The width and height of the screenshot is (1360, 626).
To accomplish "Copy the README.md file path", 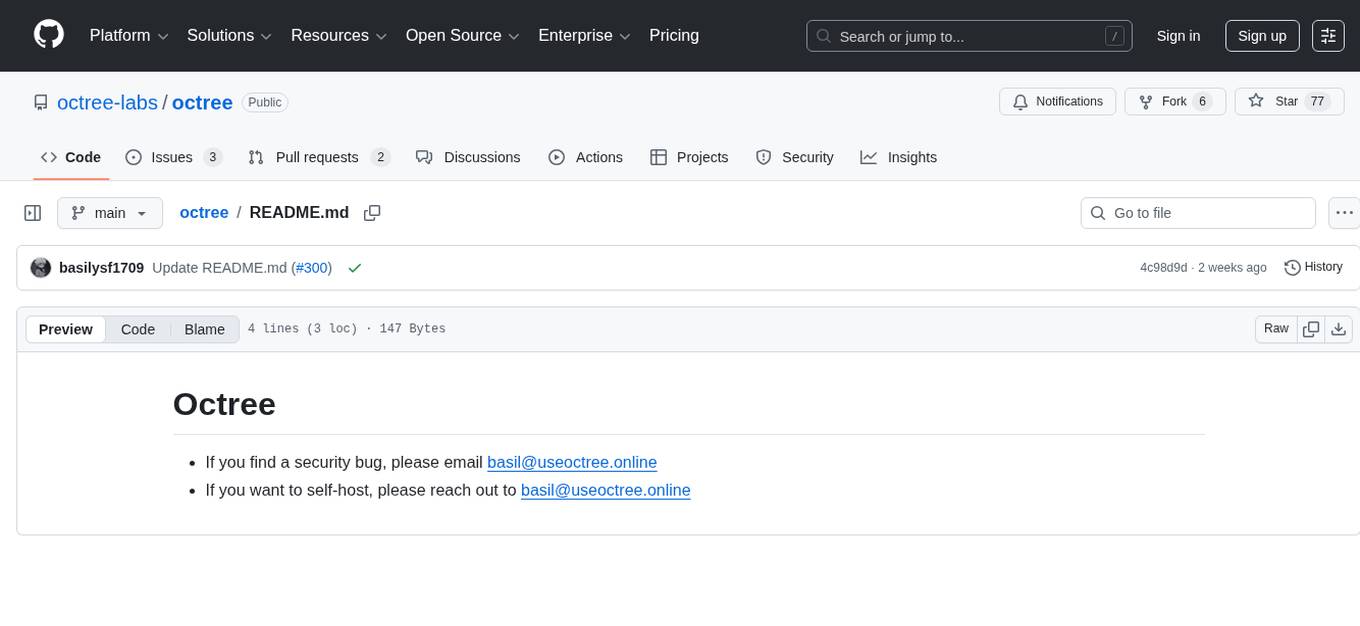I will [x=372, y=213].
